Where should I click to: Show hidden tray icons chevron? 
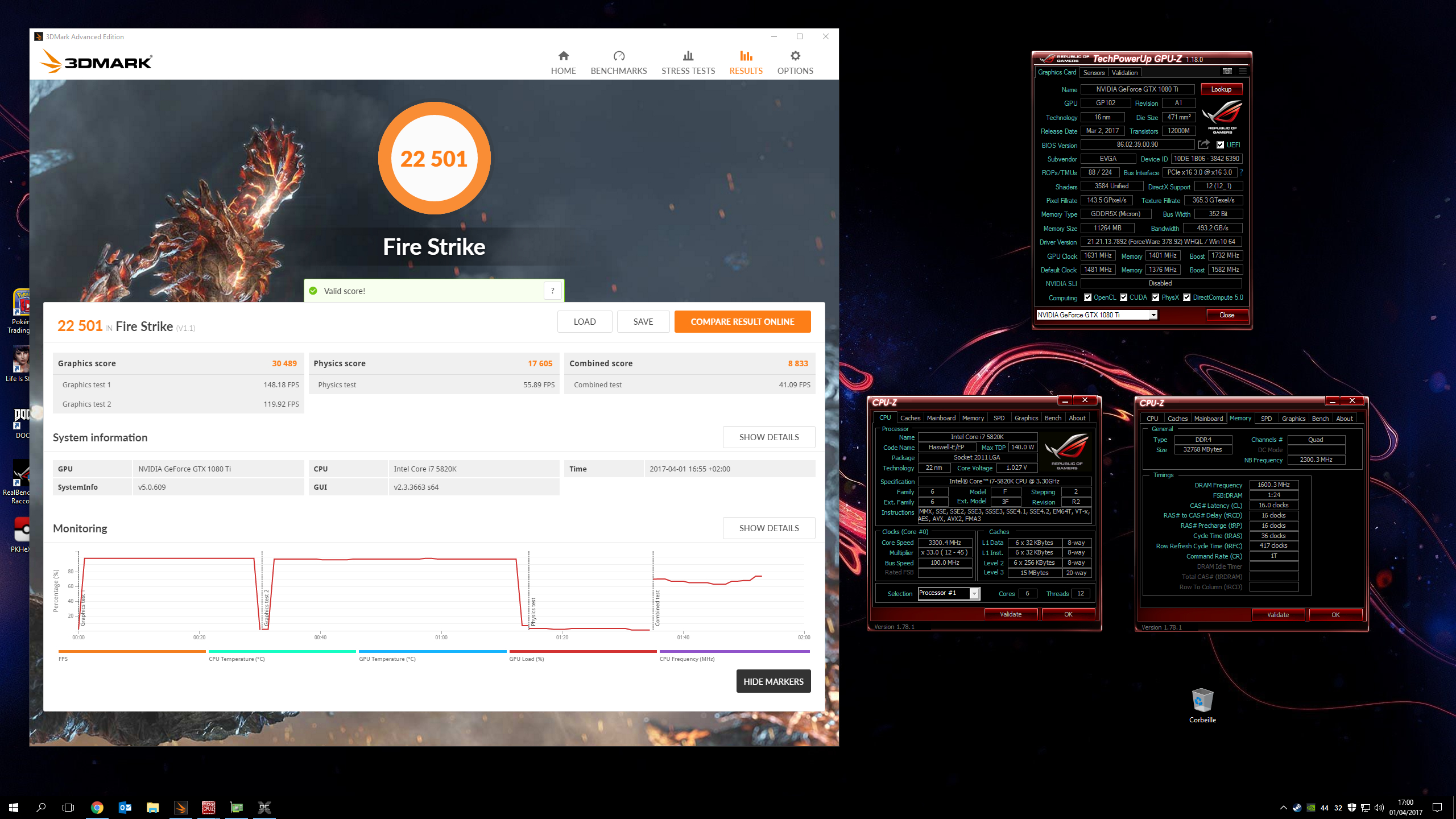click(1283, 808)
